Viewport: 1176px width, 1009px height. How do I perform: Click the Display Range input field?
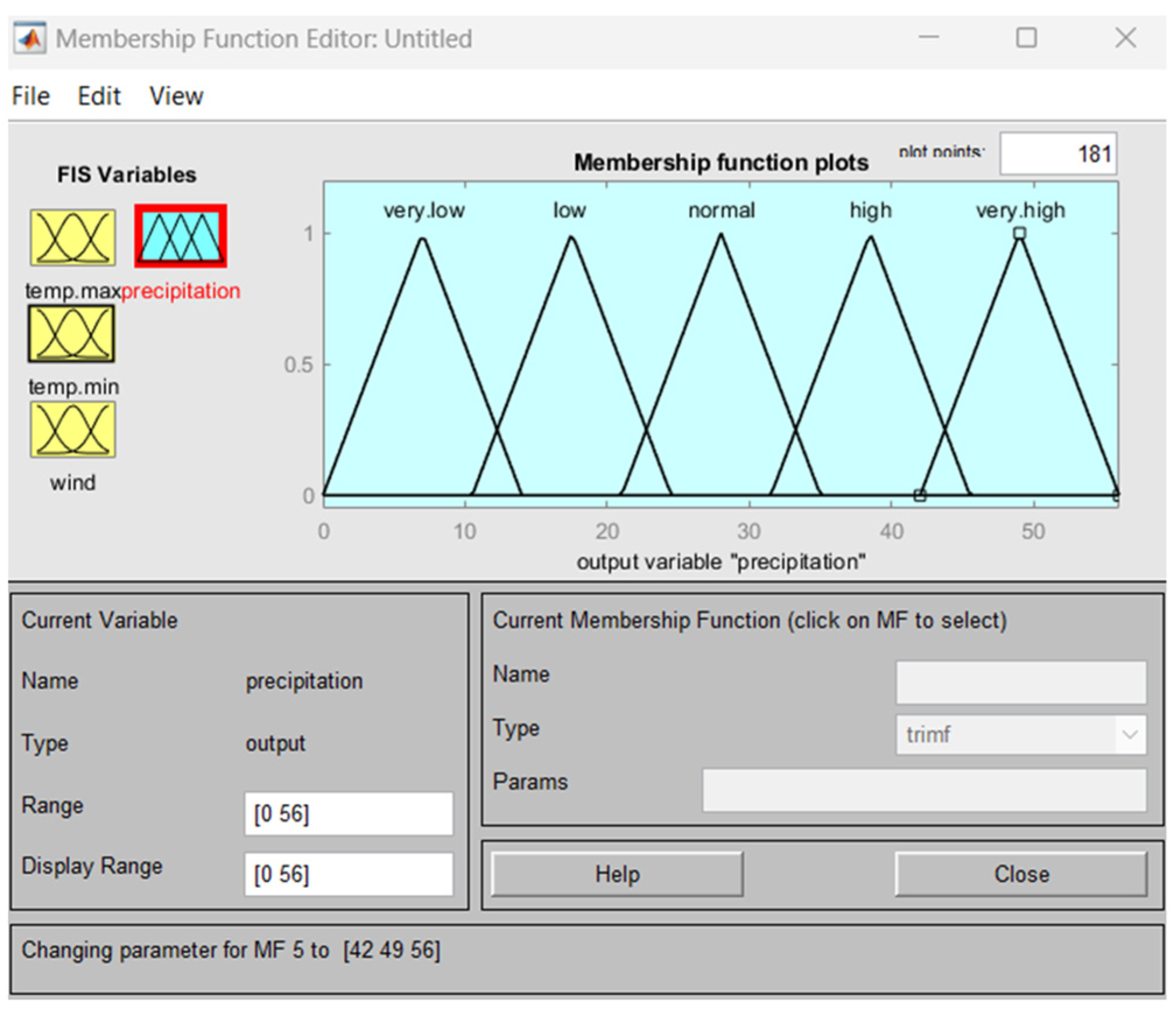[x=348, y=874]
